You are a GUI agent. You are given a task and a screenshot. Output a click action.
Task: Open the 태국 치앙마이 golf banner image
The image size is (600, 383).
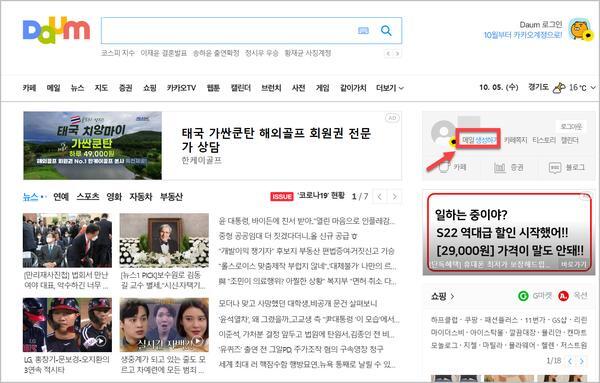point(92,145)
